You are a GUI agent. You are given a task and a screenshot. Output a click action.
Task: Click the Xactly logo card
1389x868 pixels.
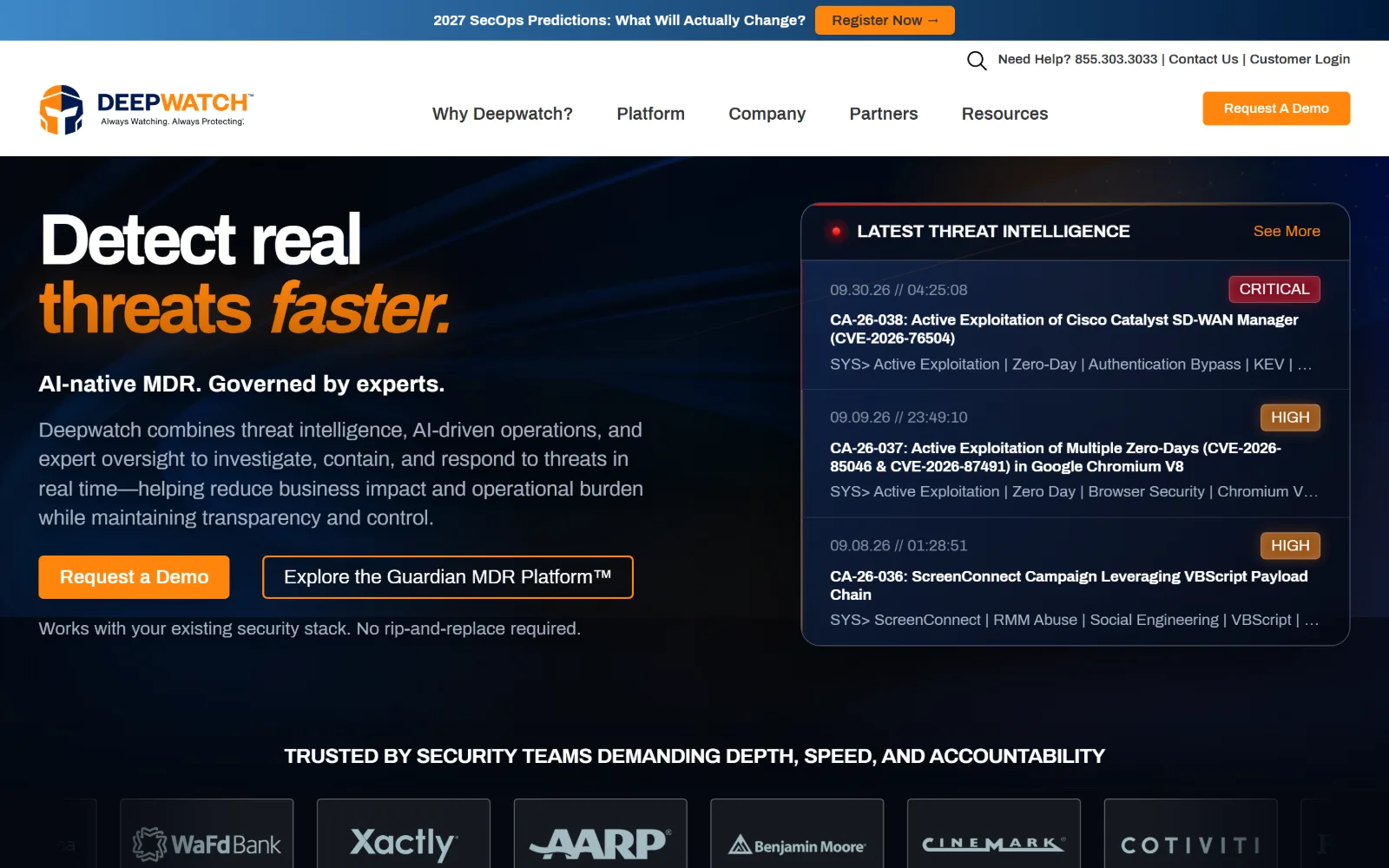click(x=404, y=834)
